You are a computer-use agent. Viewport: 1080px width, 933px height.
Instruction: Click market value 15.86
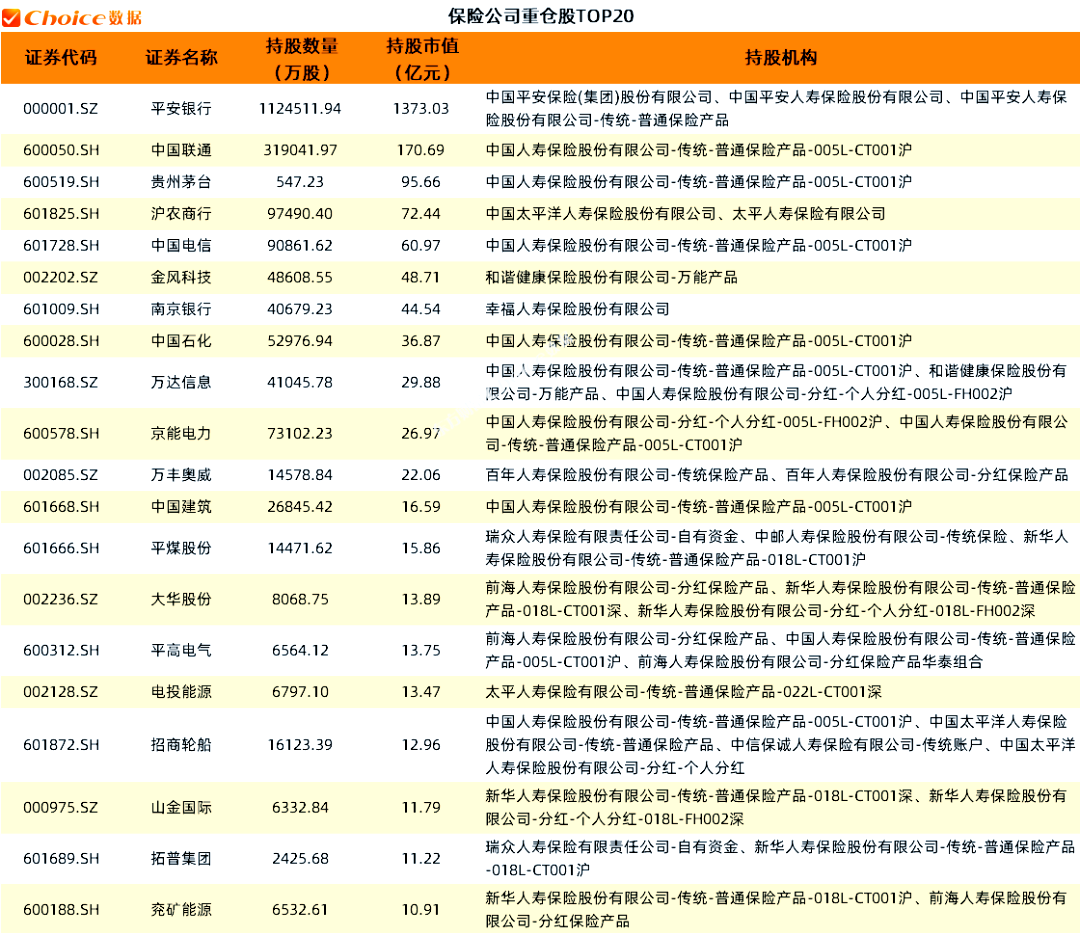pos(421,548)
